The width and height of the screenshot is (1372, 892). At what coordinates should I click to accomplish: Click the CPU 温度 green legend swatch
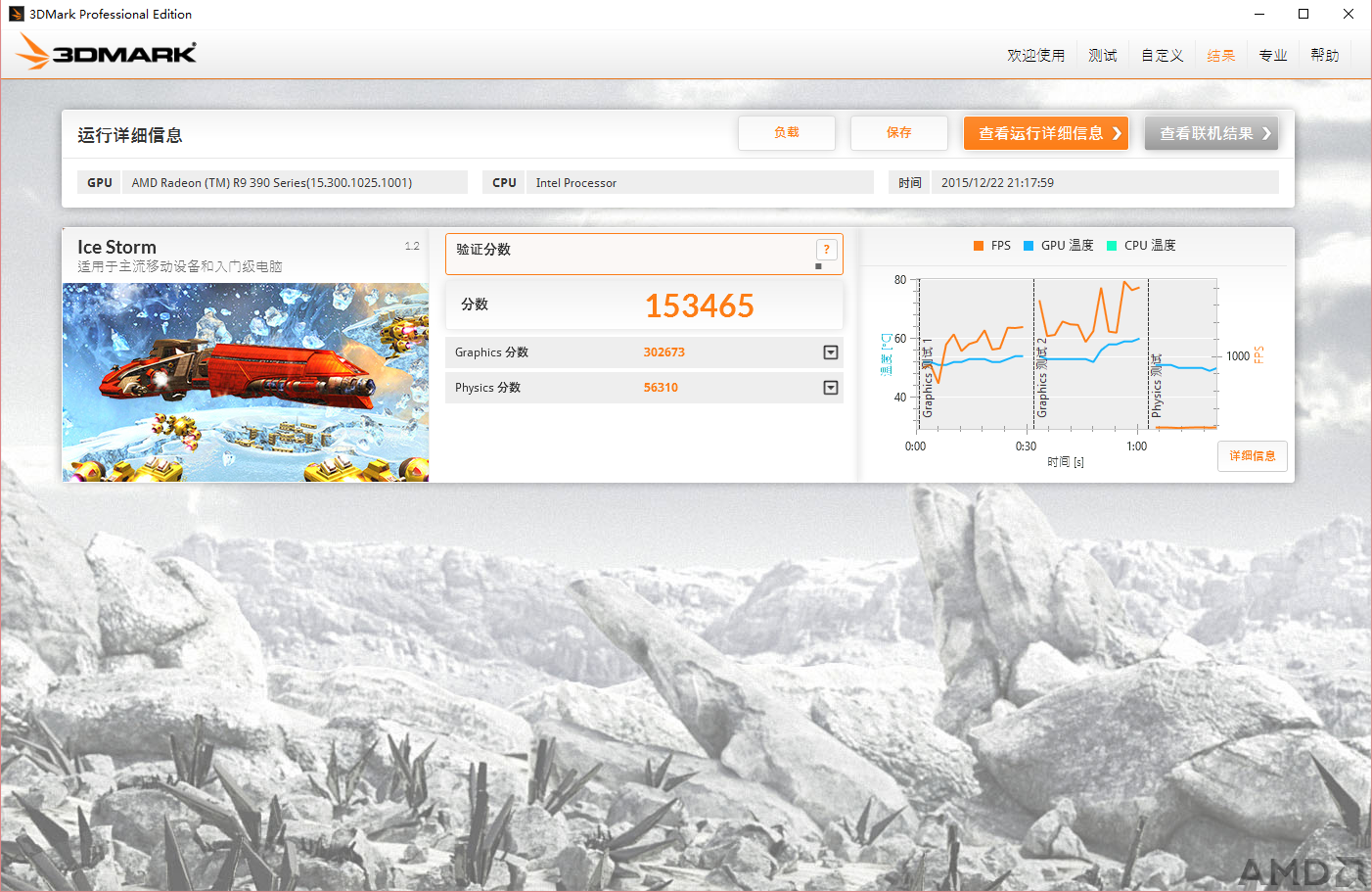[1112, 246]
